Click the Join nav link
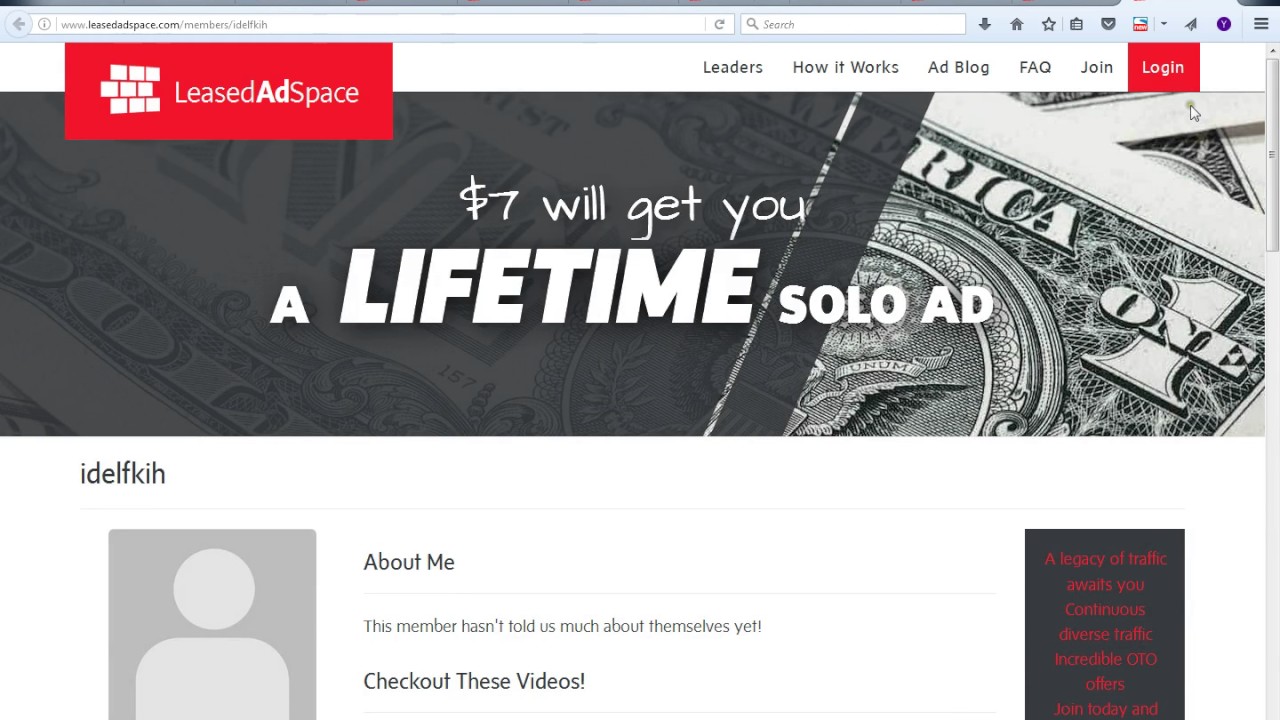The width and height of the screenshot is (1280, 720). pyautogui.click(x=1097, y=67)
